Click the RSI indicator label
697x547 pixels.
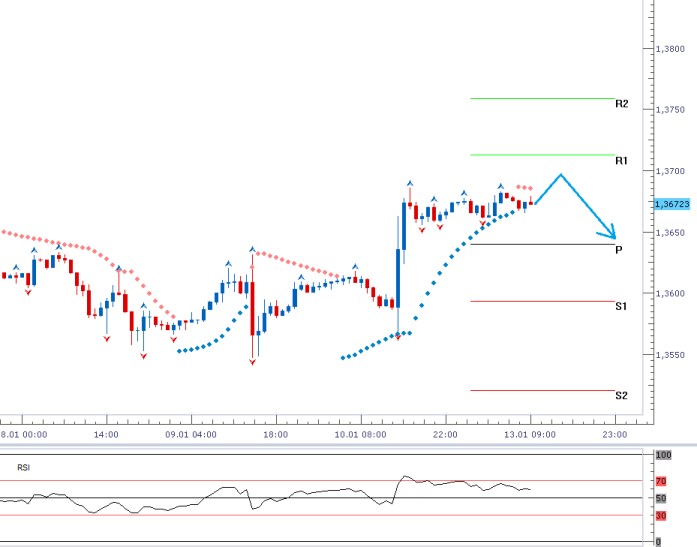click(x=24, y=467)
